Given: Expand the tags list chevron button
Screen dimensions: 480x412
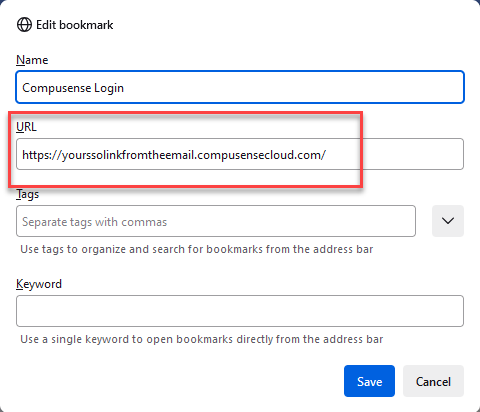Looking at the screenshot, I should point(448,221).
